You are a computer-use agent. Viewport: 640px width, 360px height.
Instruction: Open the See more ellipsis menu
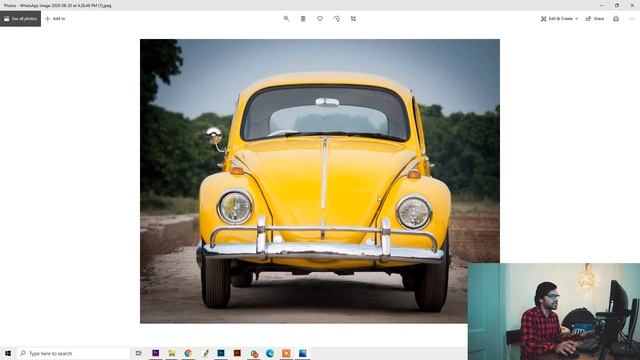(x=632, y=19)
